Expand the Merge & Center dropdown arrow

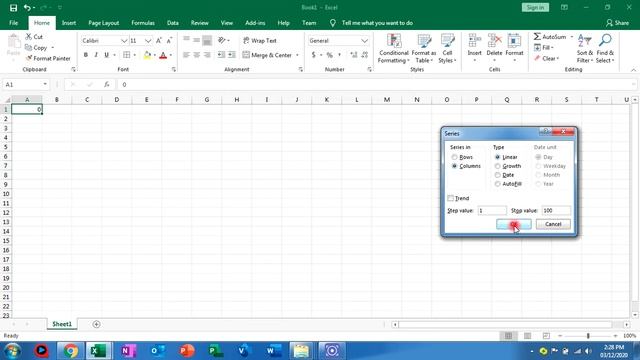tap(298, 55)
